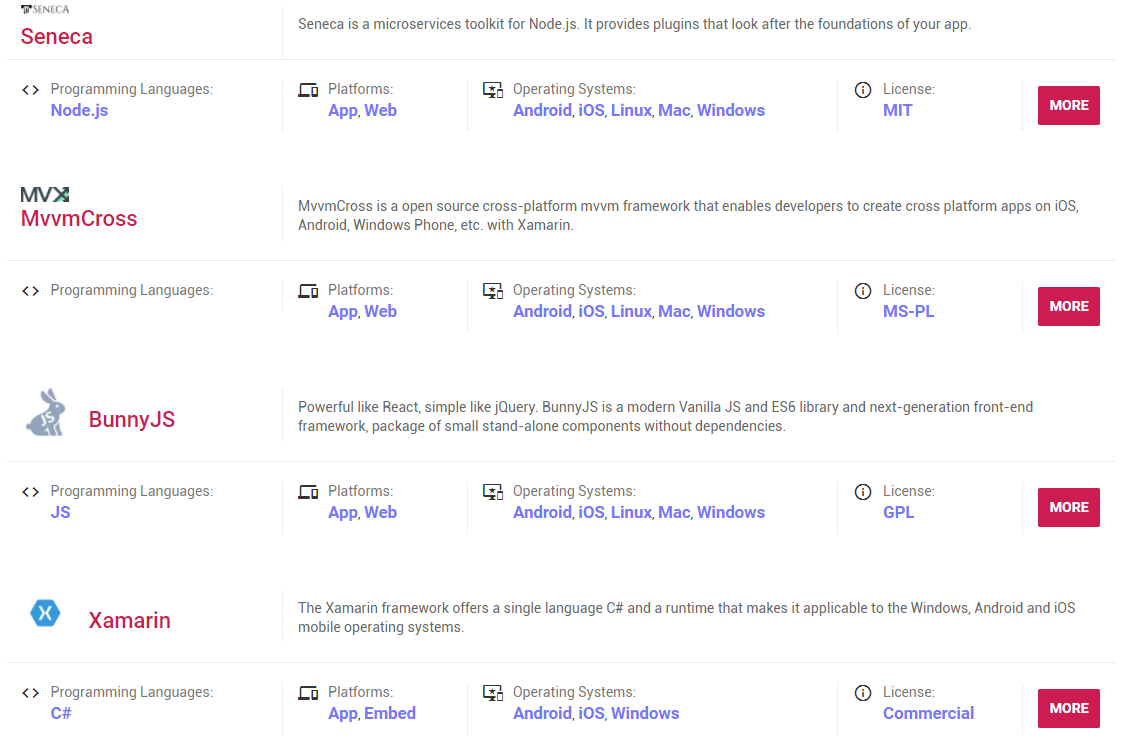The image size is (1134, 753).
Task: Select Web platform in BunnyJS row
Action: pos(380,513)
